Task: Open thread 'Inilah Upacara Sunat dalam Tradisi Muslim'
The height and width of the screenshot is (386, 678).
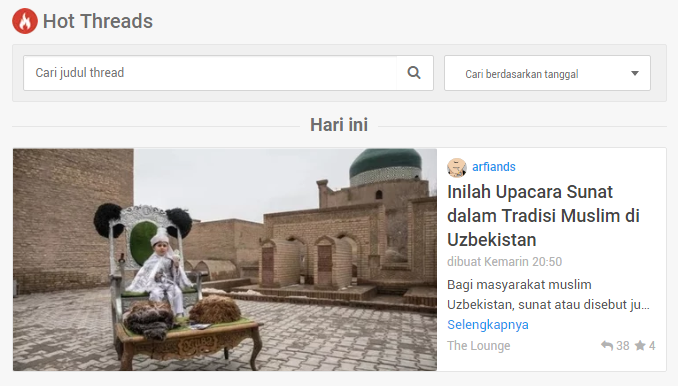Action: [543, 216]
